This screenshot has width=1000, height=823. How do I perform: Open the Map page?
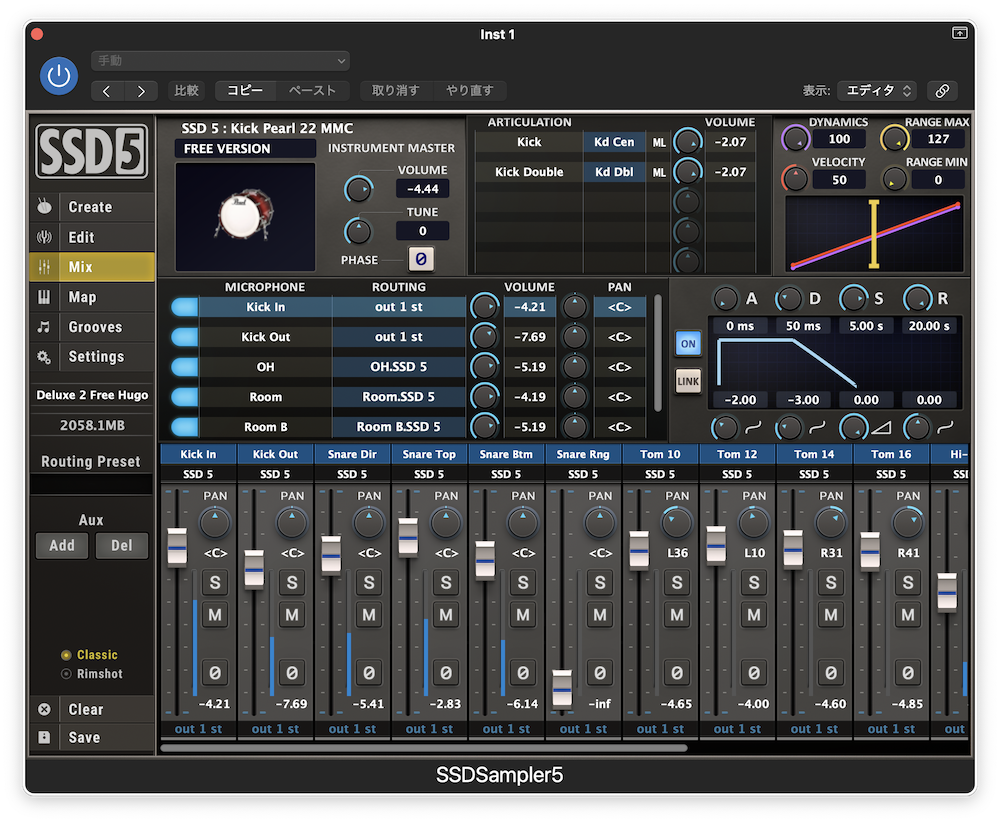92,297
